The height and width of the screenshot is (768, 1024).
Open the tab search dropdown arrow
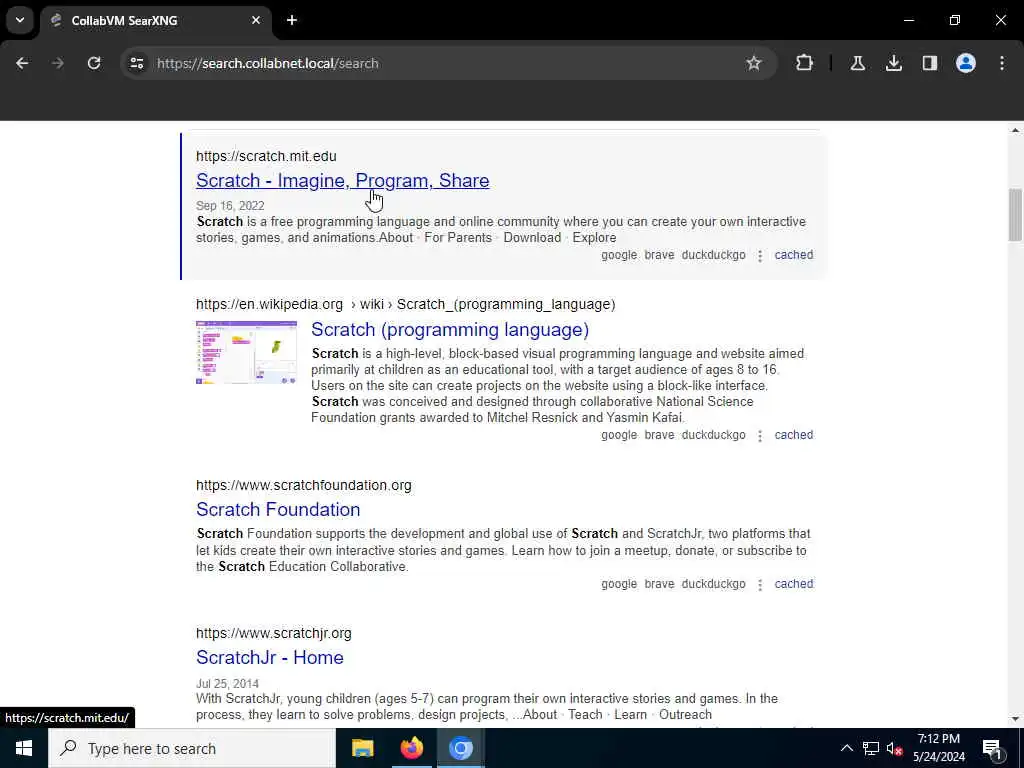[20, 20]
